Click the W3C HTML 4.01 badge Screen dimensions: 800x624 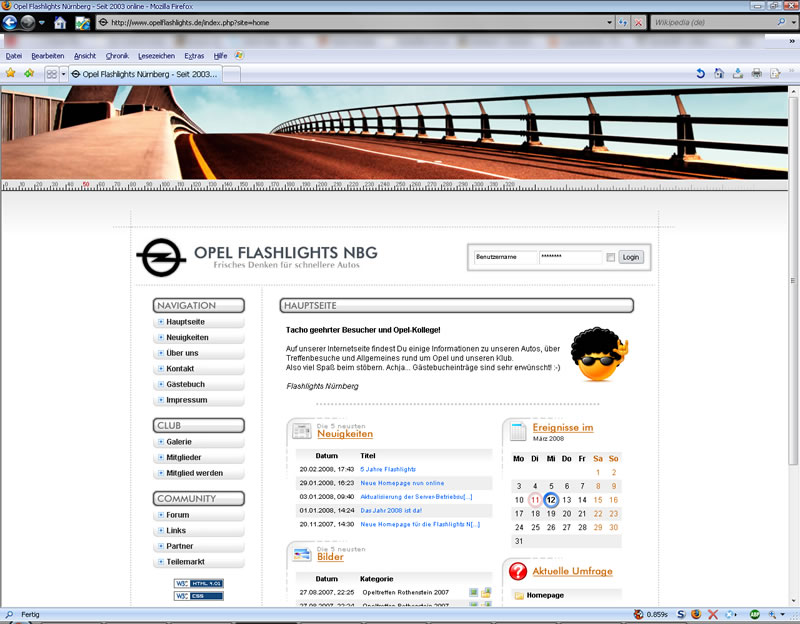[x=198, y=583]
